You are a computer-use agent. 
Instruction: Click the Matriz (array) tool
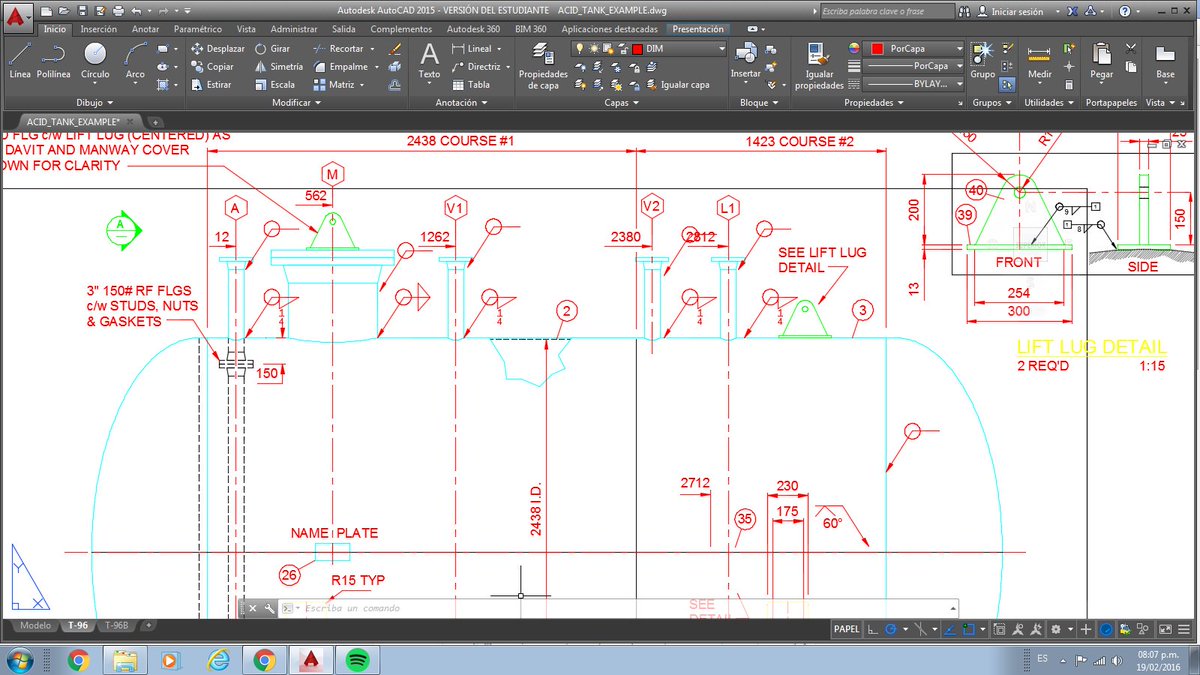point(334,84)
